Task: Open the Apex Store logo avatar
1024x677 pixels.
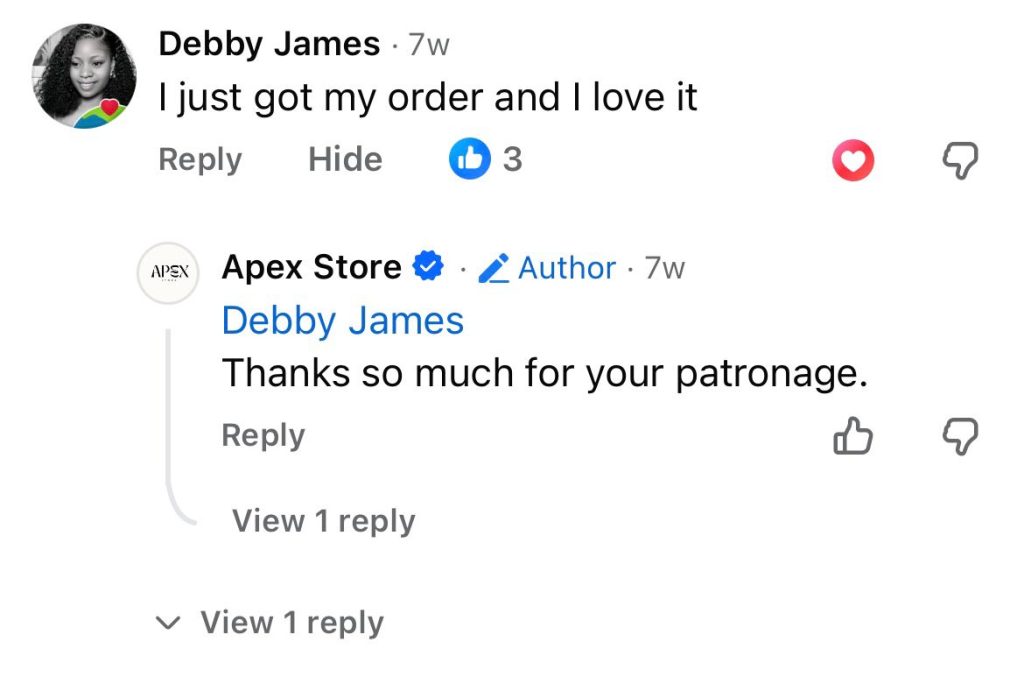Action: [x=169, y=271]
